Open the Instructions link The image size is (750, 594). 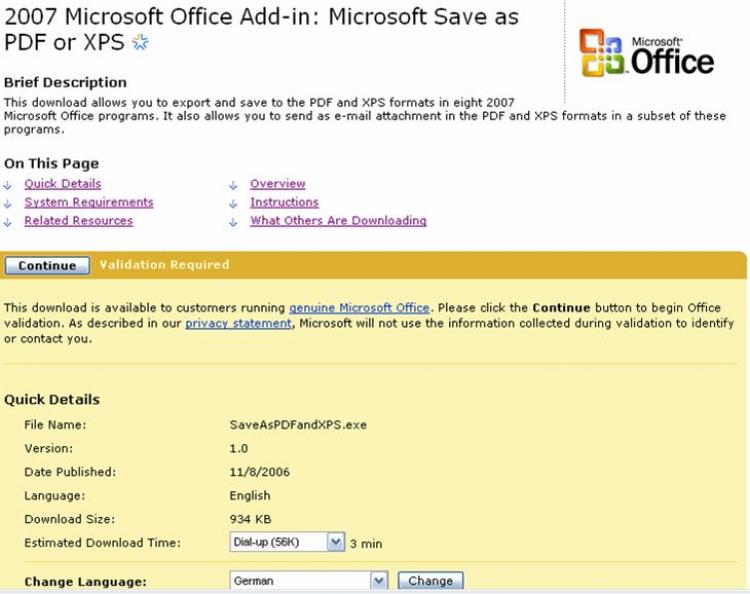284,202
